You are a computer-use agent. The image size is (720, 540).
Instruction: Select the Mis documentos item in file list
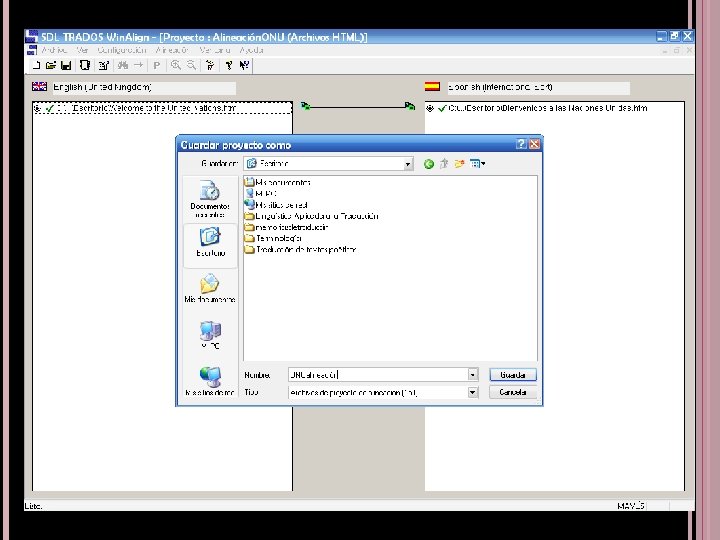[278, 182]
